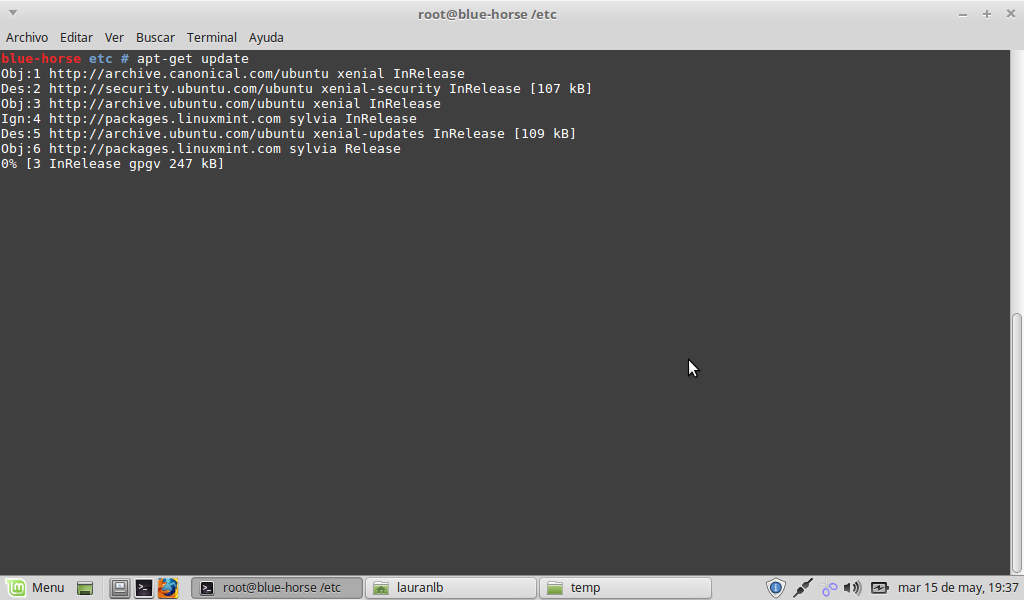This screenshot has width=1024, height=600.
Task: Open the update manager shield icon
Action: pyautogui.click(x=776, y=588)
